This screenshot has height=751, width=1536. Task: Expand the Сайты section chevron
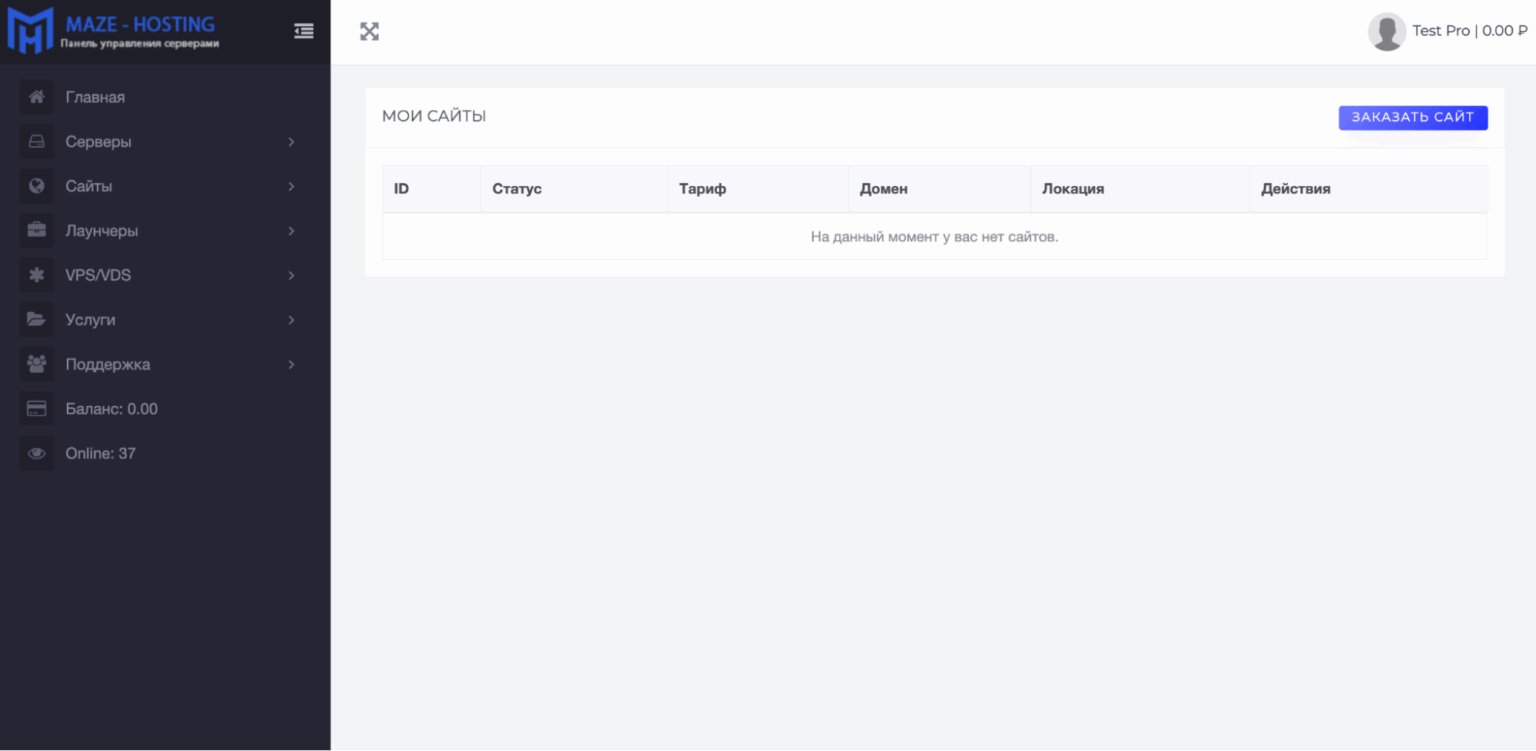click(291, 186)
